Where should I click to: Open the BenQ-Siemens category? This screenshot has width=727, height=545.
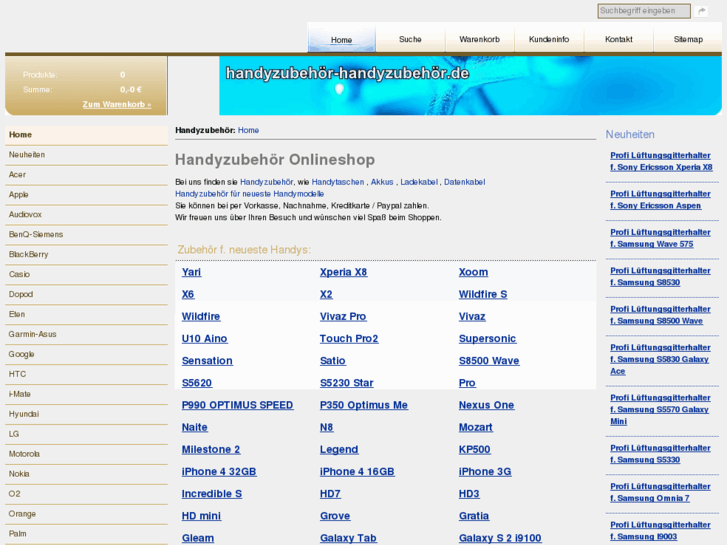pyautogui.click(x=86, y=235)
